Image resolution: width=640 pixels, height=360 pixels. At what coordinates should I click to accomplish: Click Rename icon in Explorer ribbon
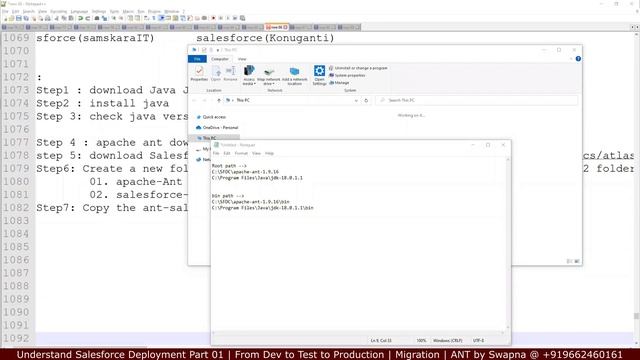[231, 71]
